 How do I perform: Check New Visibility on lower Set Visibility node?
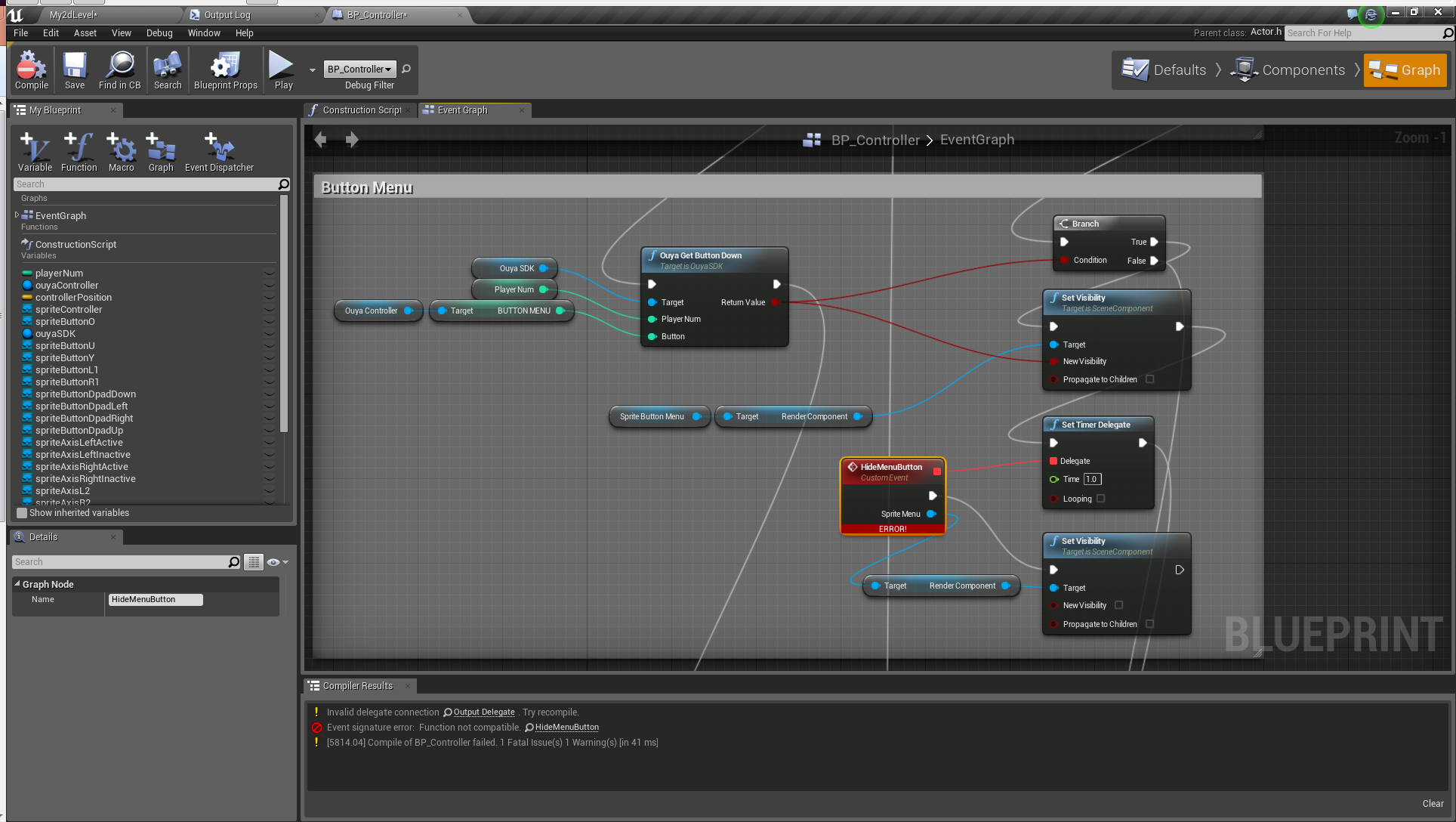coord(1118,605)
